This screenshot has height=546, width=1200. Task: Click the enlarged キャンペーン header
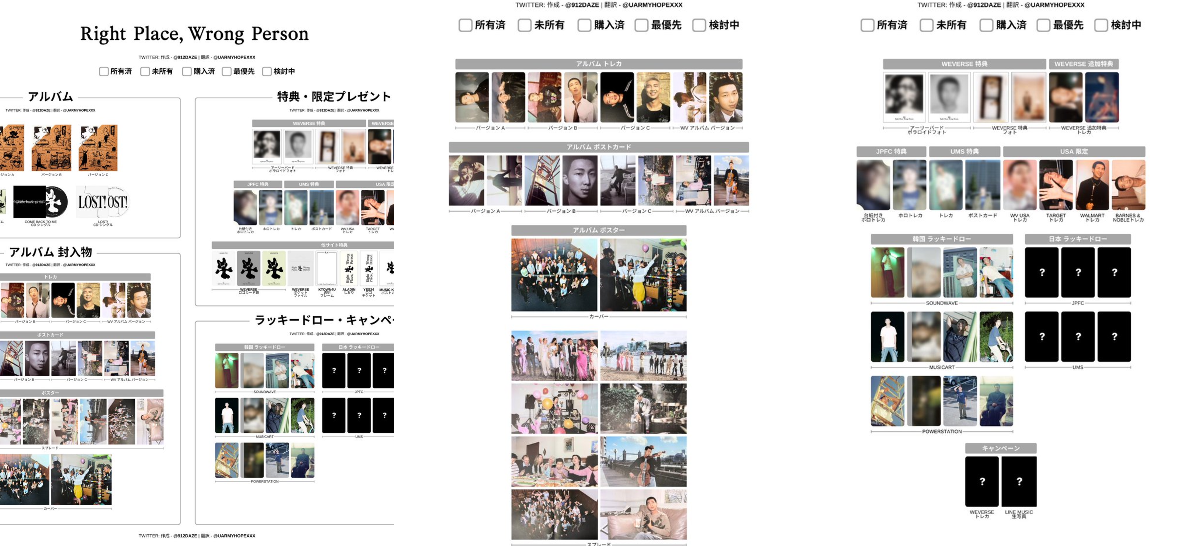1001,449
